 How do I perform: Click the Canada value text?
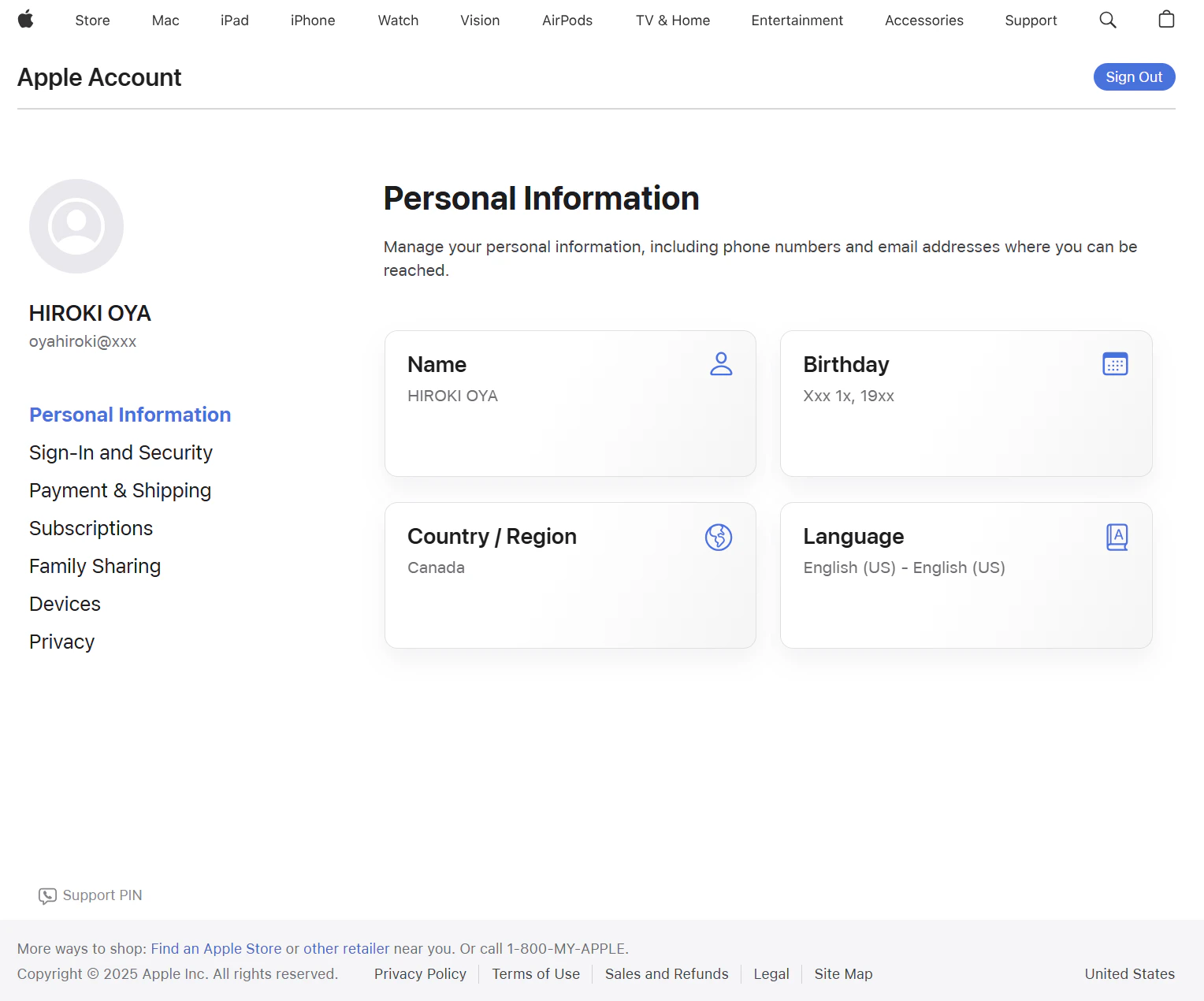(436, 567)
